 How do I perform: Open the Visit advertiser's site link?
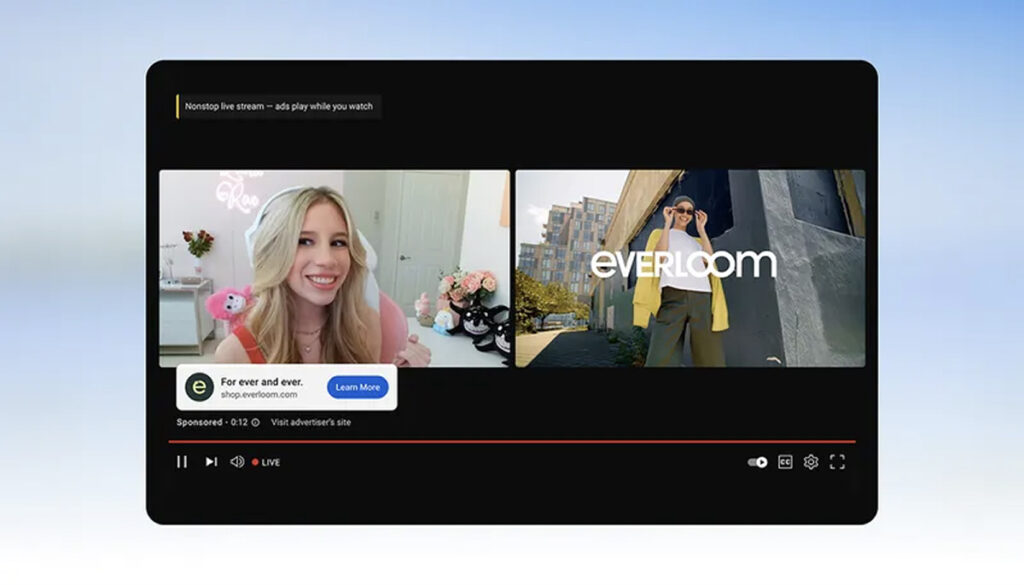[x=311, y=422]
